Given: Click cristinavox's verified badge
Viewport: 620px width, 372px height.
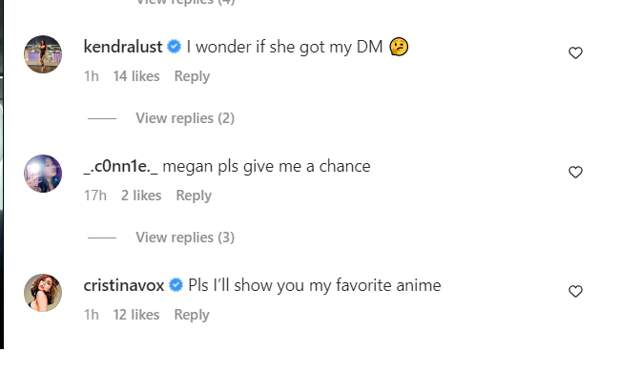Looking at the screenshot, I should click(176, 285).
